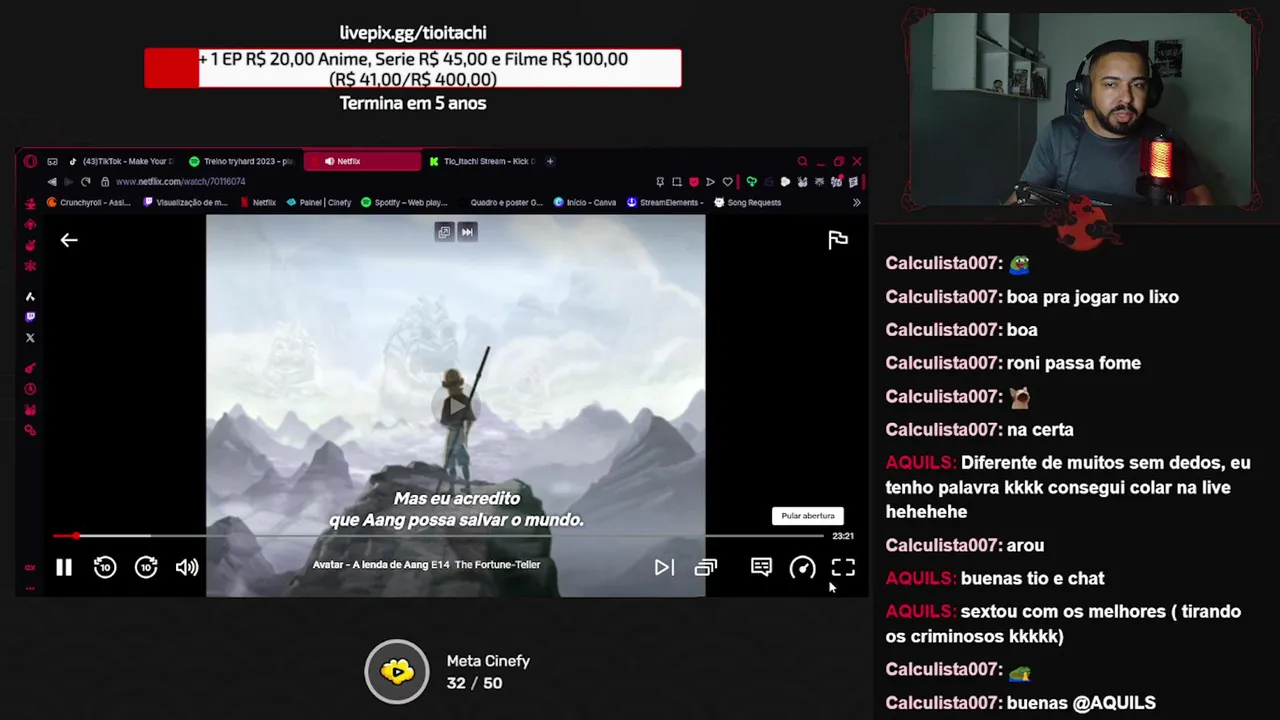The width and height of the screenshot is (1280, 720).
Task: Open Painel | Cinefy bookmark
Action: click(x=319, y=202)
